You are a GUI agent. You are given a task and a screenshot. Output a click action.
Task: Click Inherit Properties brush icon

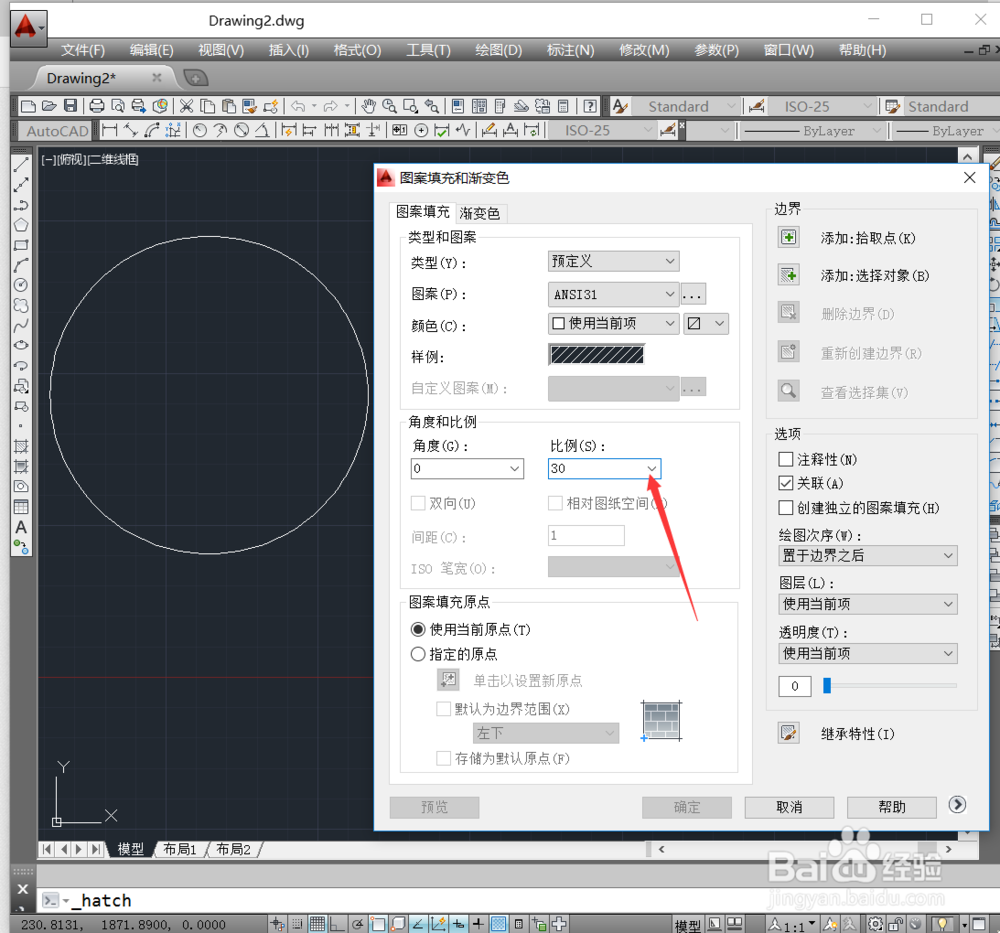pos(789,733)
